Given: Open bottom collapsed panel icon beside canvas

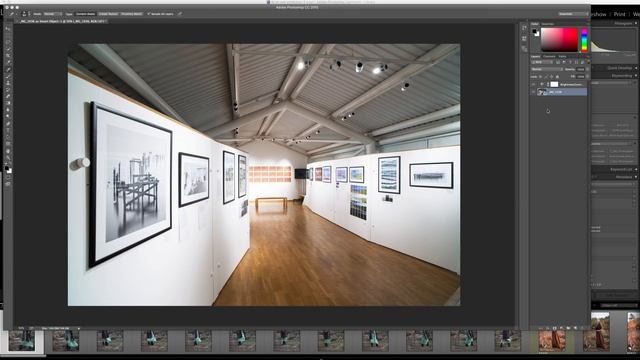Looking at the screenshot, I should point(524,49).
